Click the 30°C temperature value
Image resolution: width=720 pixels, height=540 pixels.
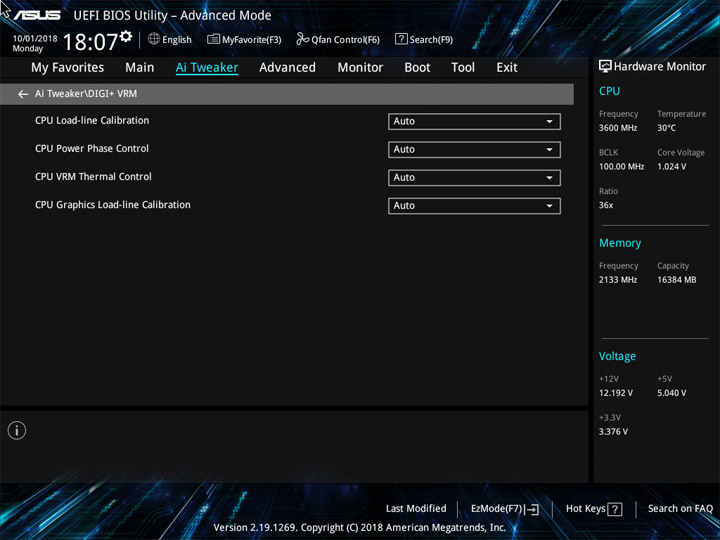[666, 128]
